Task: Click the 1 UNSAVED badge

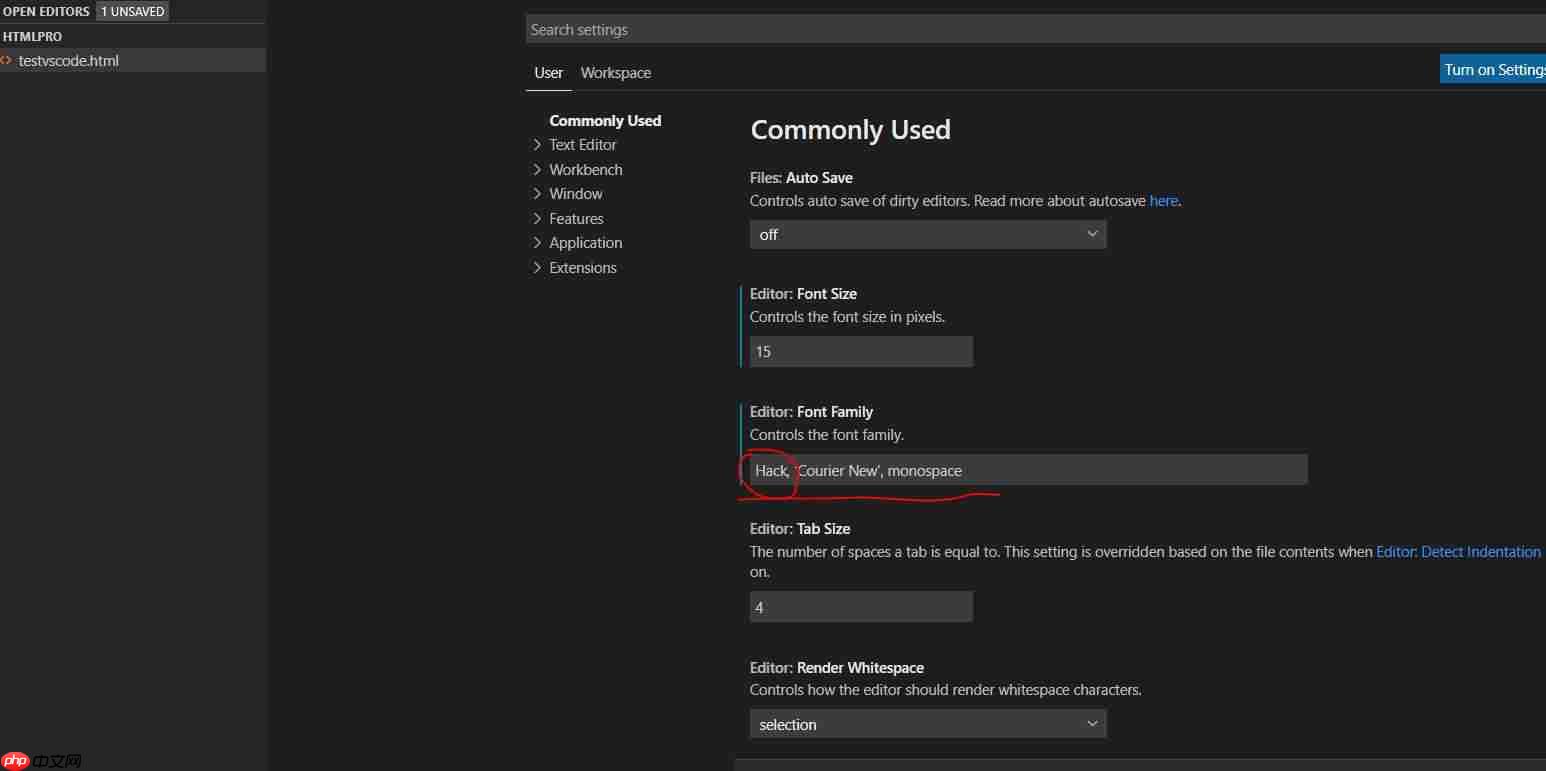Action: (x=132, y=12)
